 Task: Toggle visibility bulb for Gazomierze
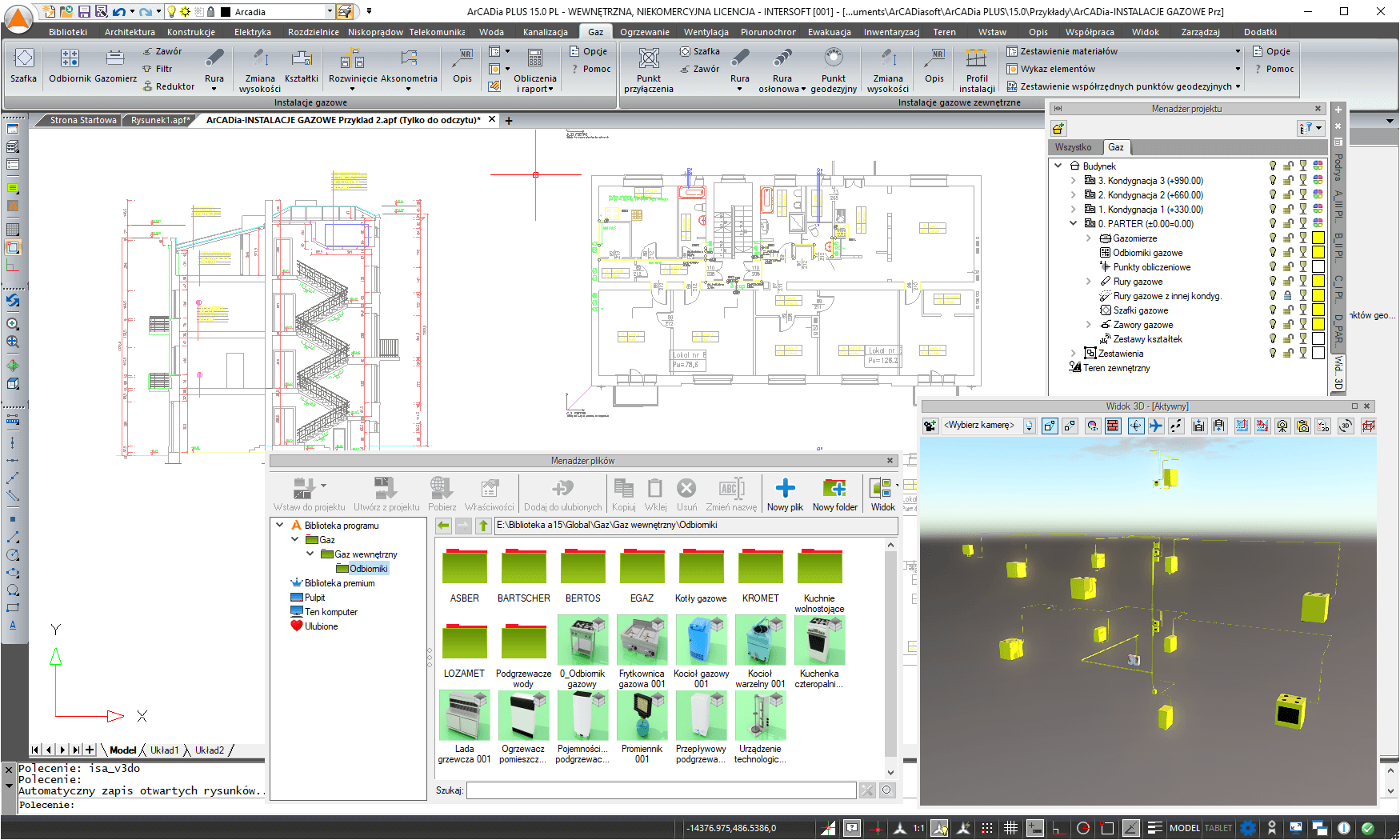coord(1273,238)
